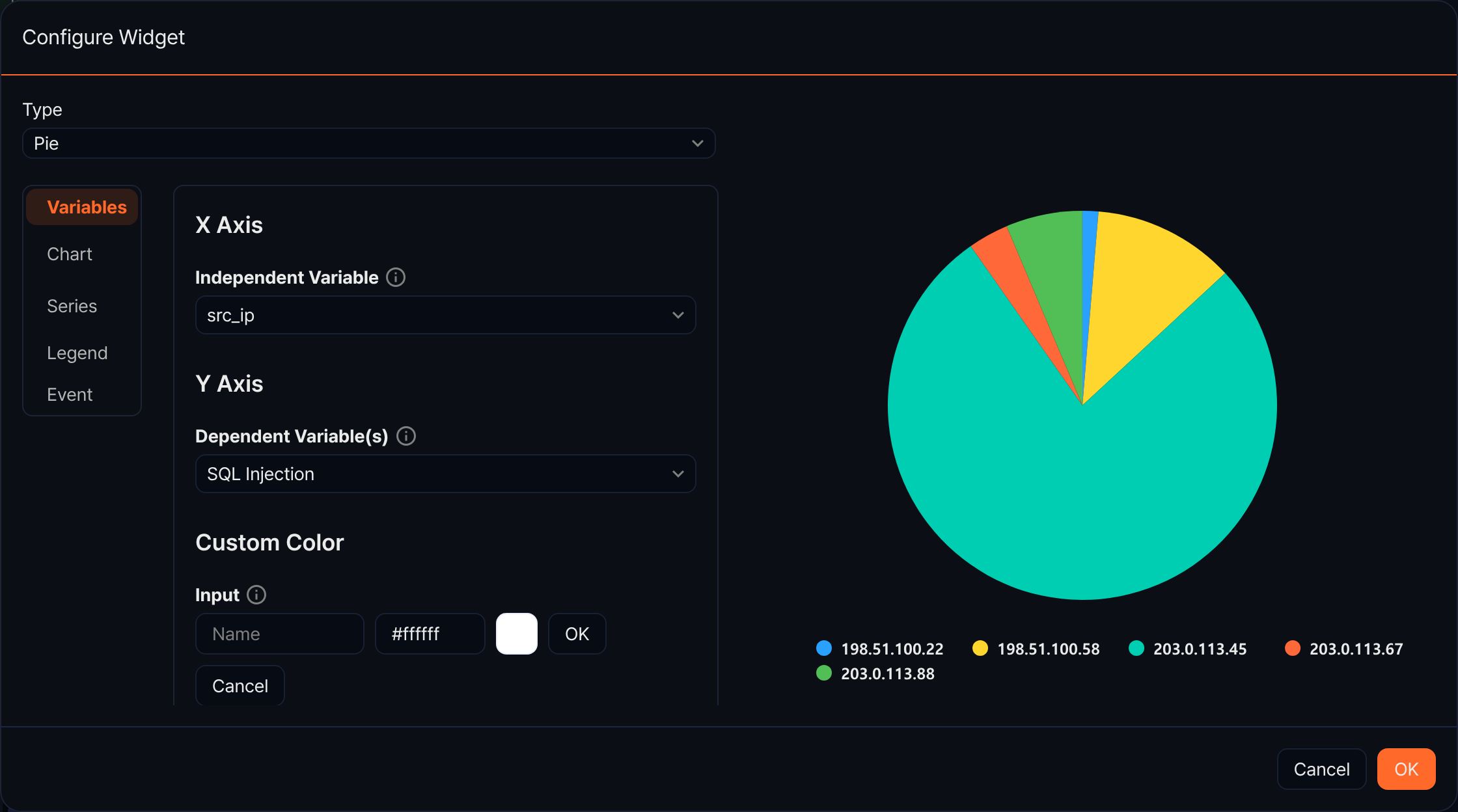
Task: Switch to the Variables tab
Action: coord(82,207)
